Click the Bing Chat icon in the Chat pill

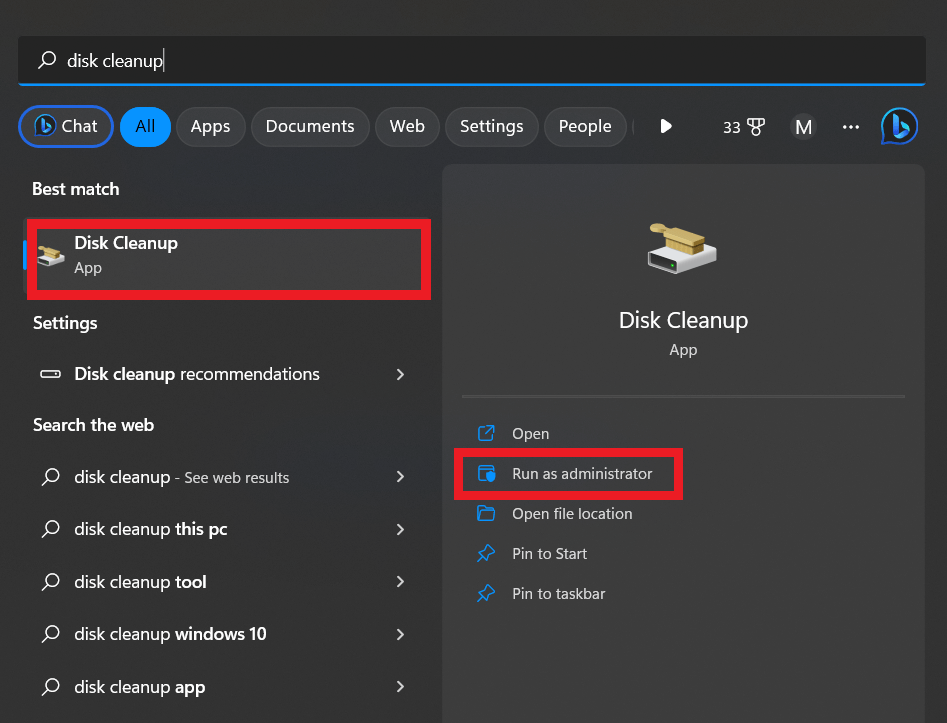(x=45, y=126)
